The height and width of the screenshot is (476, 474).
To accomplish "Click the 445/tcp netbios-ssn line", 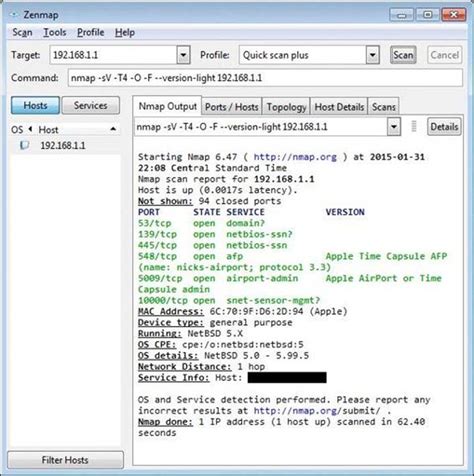I will (212, 245).
